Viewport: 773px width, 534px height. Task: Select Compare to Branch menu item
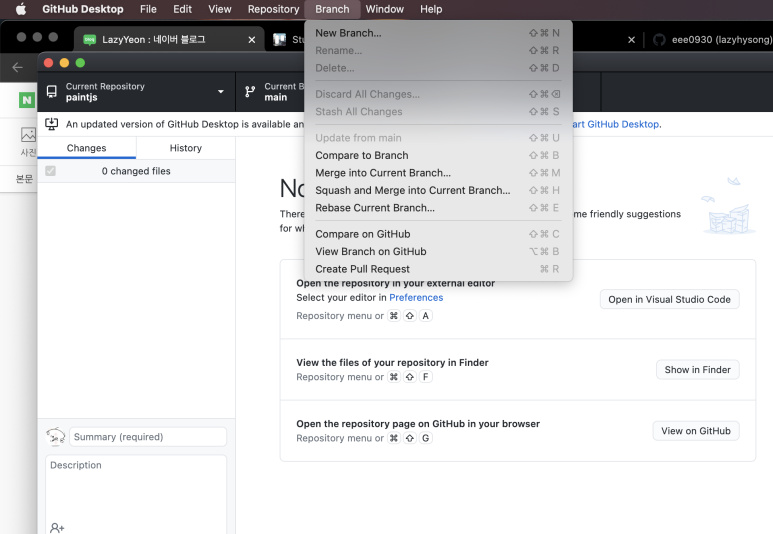pyautogui.click(x=438, y=155)
